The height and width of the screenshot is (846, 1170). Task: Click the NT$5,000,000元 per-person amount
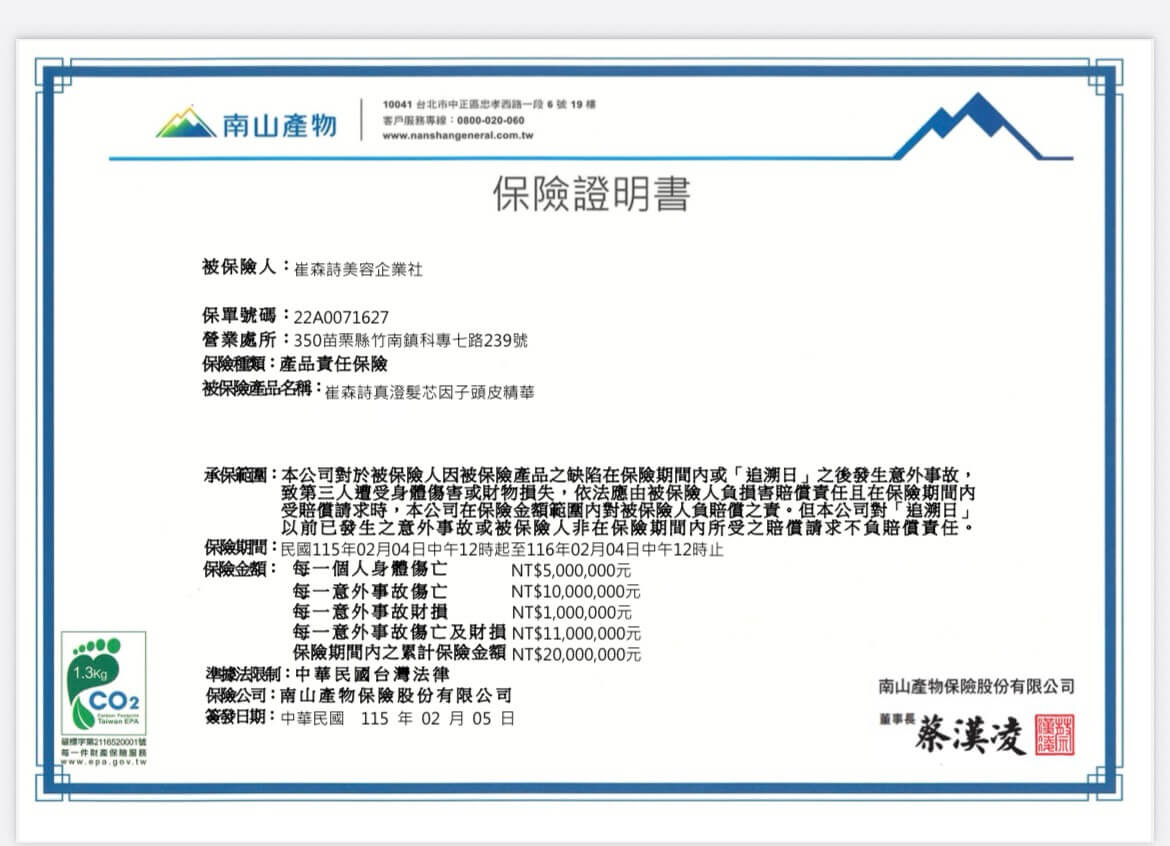click(571, 570)
